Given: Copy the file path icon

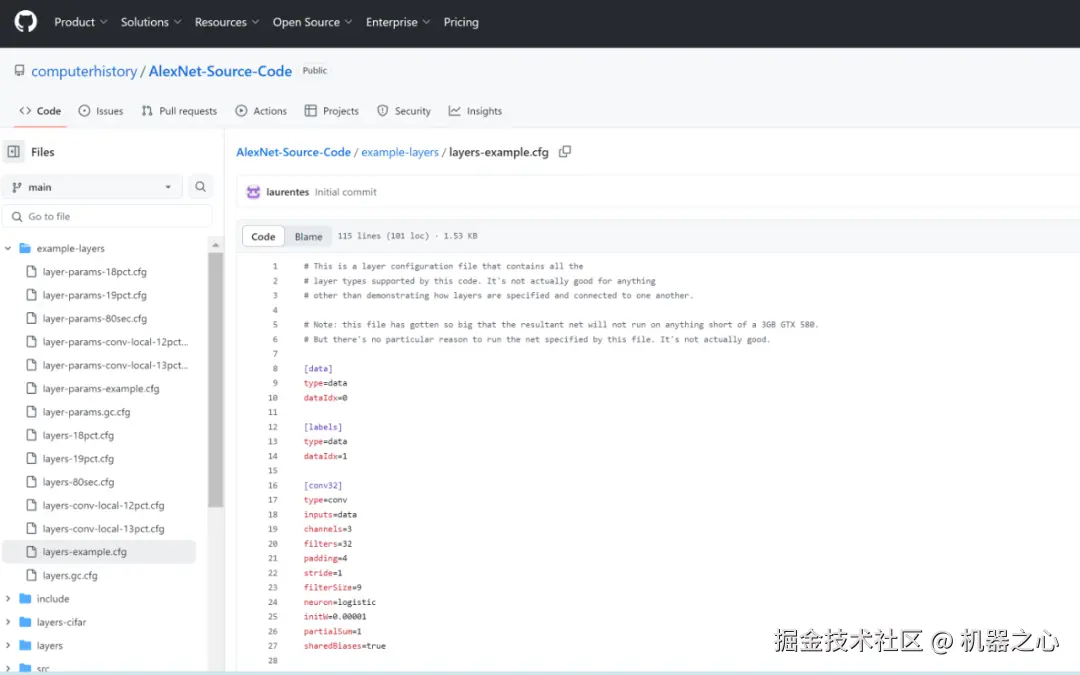Looking at the screenshot, I should [565, 152].
